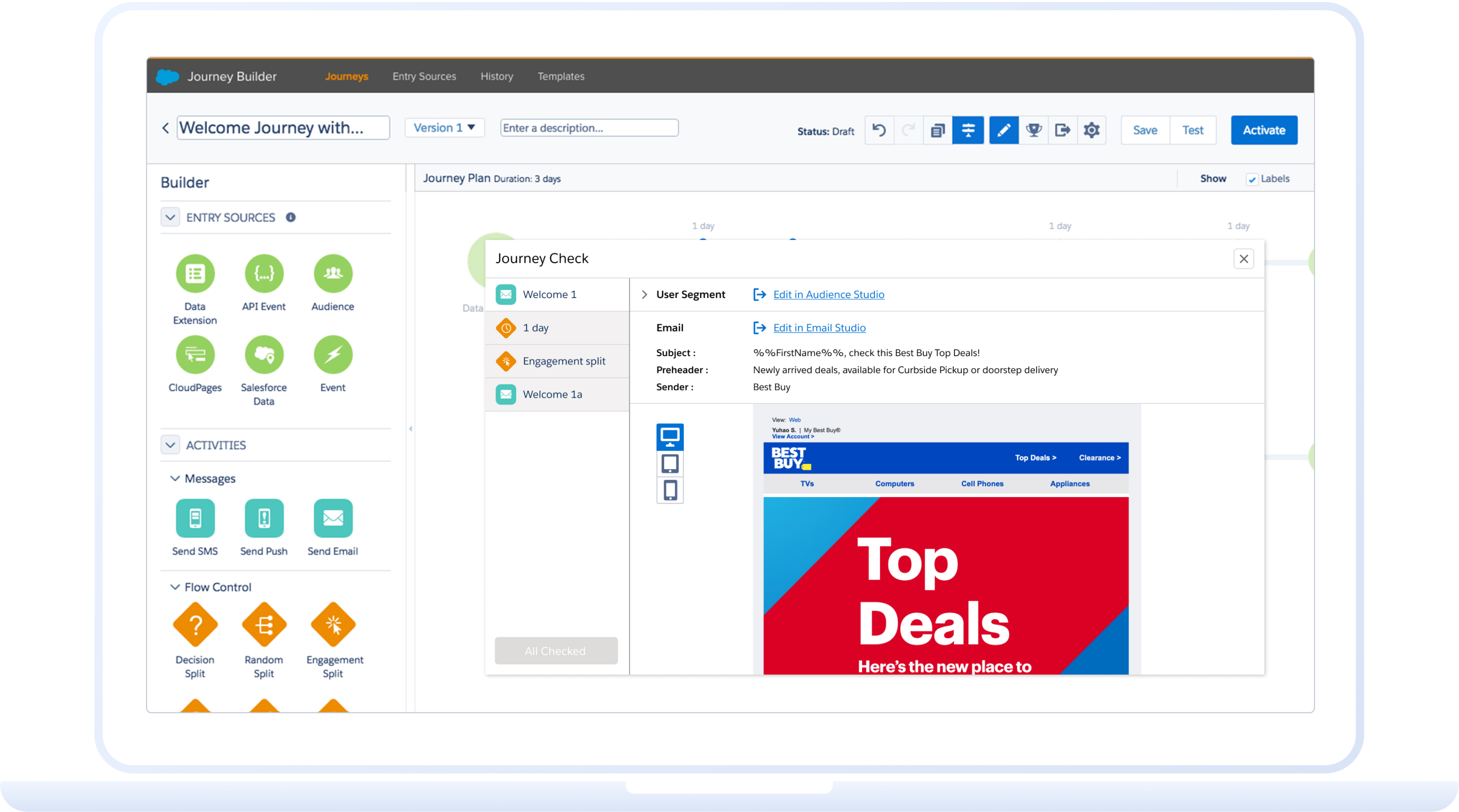Open the Templates tab
This screenshot has width=1459, height=812.
coord(561,77)
